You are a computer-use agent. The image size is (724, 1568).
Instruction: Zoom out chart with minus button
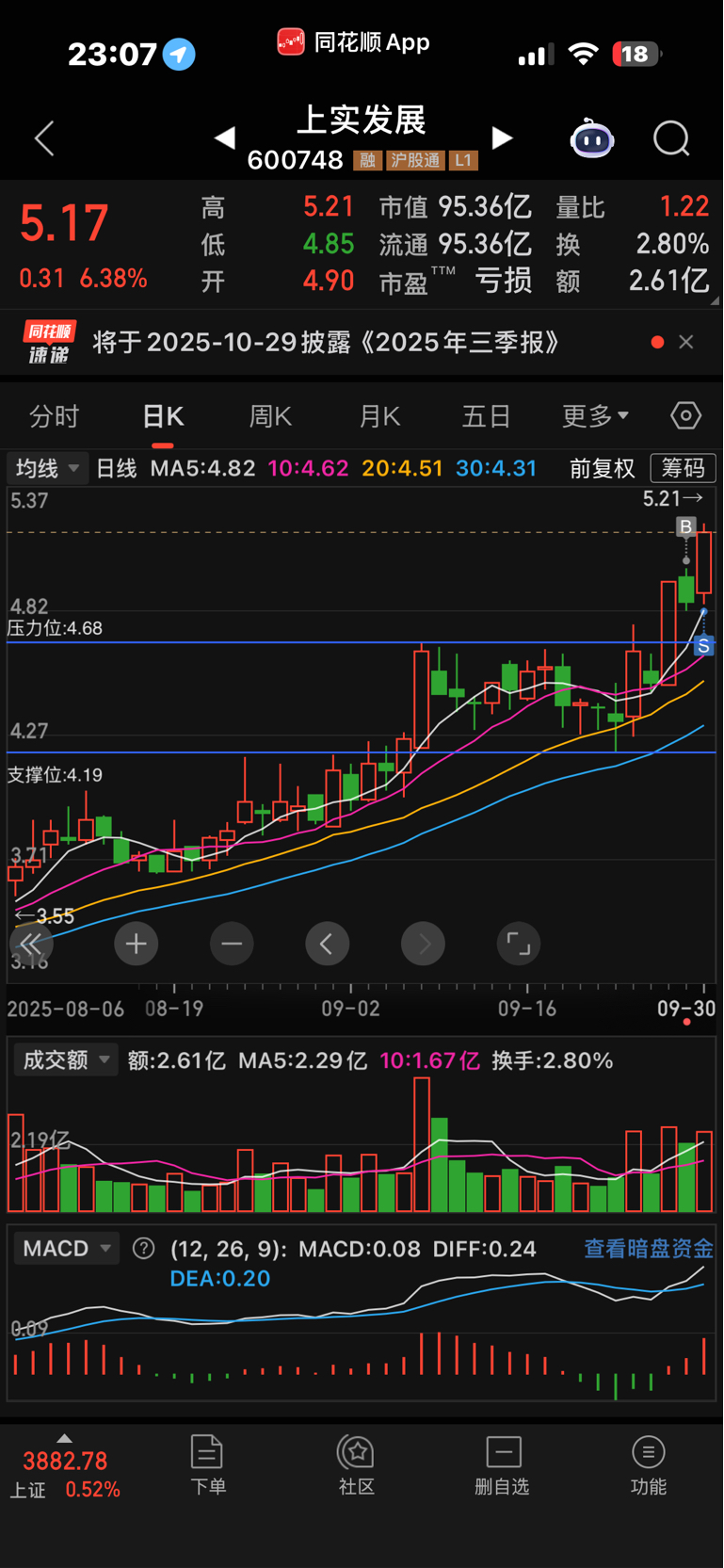click(232, 944)
